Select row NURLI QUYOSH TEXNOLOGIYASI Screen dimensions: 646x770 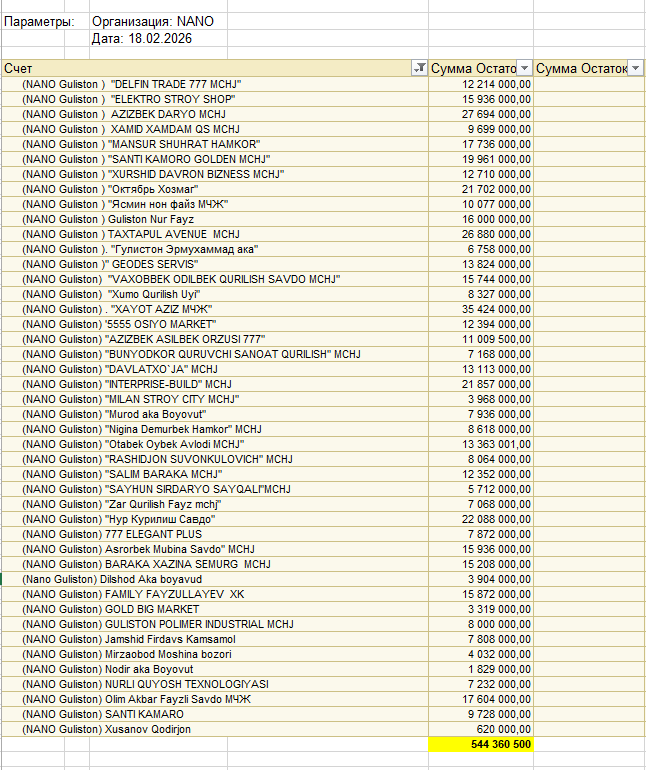pyautogui.click(x=215, y=684)
